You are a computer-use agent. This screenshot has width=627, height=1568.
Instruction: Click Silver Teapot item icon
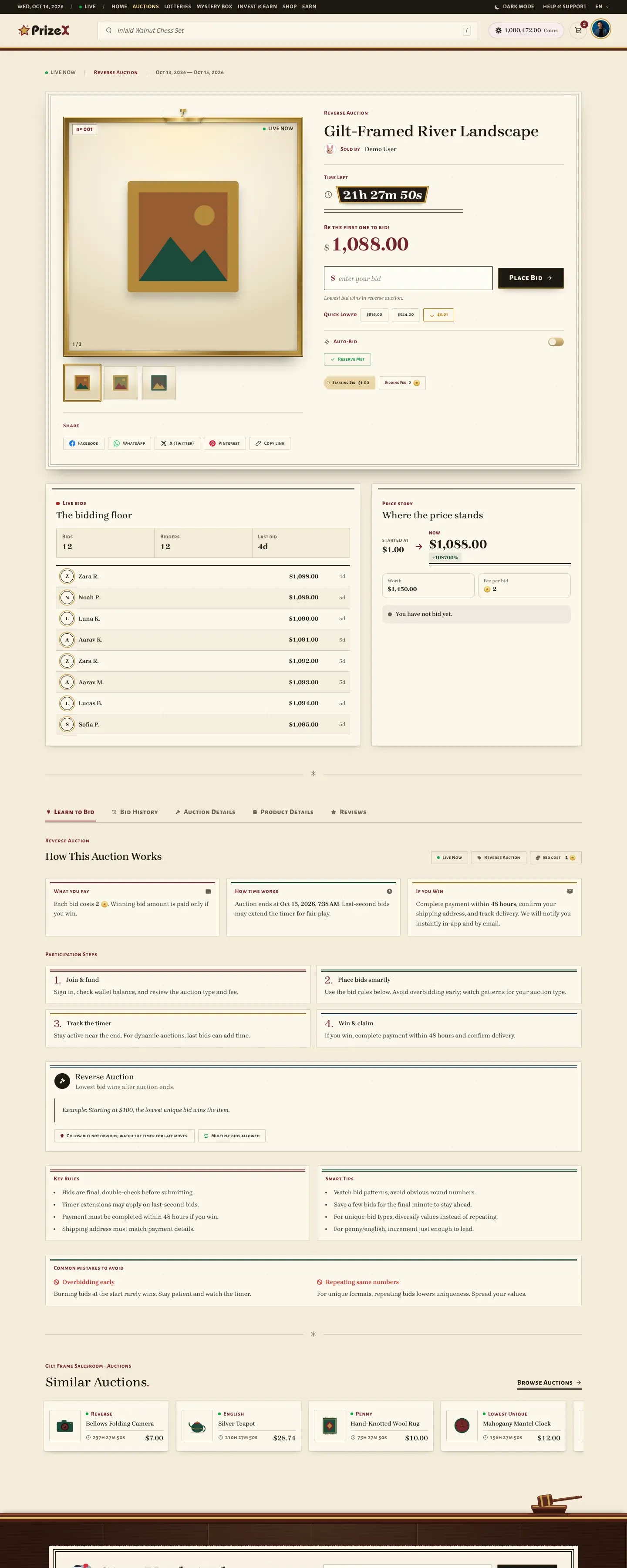(x=197, y=1426)
